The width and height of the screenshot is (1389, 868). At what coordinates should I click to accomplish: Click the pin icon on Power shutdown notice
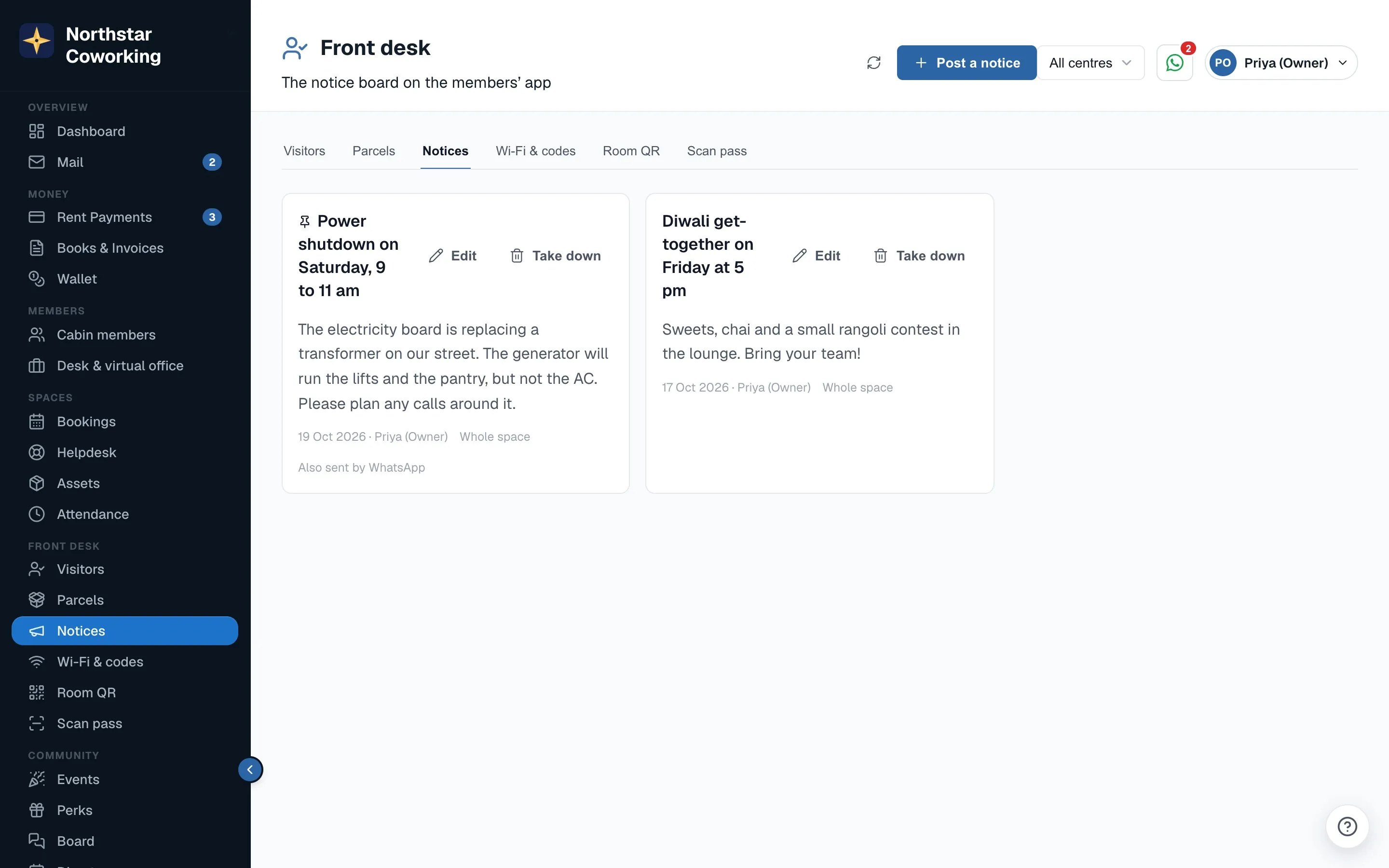click(x=305, y=222)
